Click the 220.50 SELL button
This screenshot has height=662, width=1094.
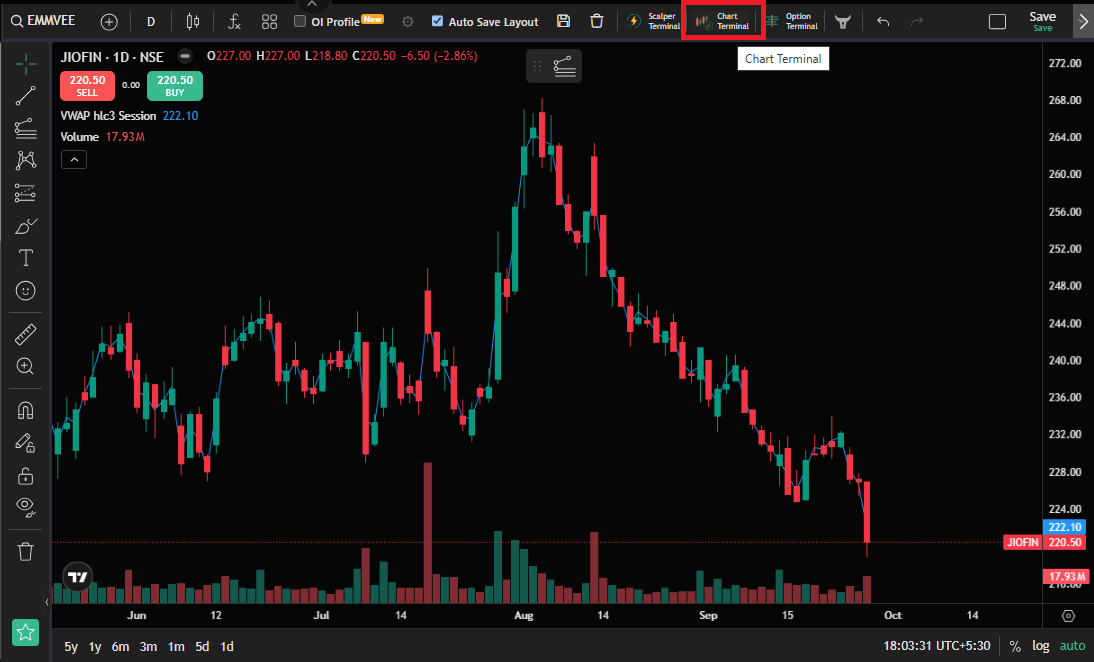[x=87, y=86]
